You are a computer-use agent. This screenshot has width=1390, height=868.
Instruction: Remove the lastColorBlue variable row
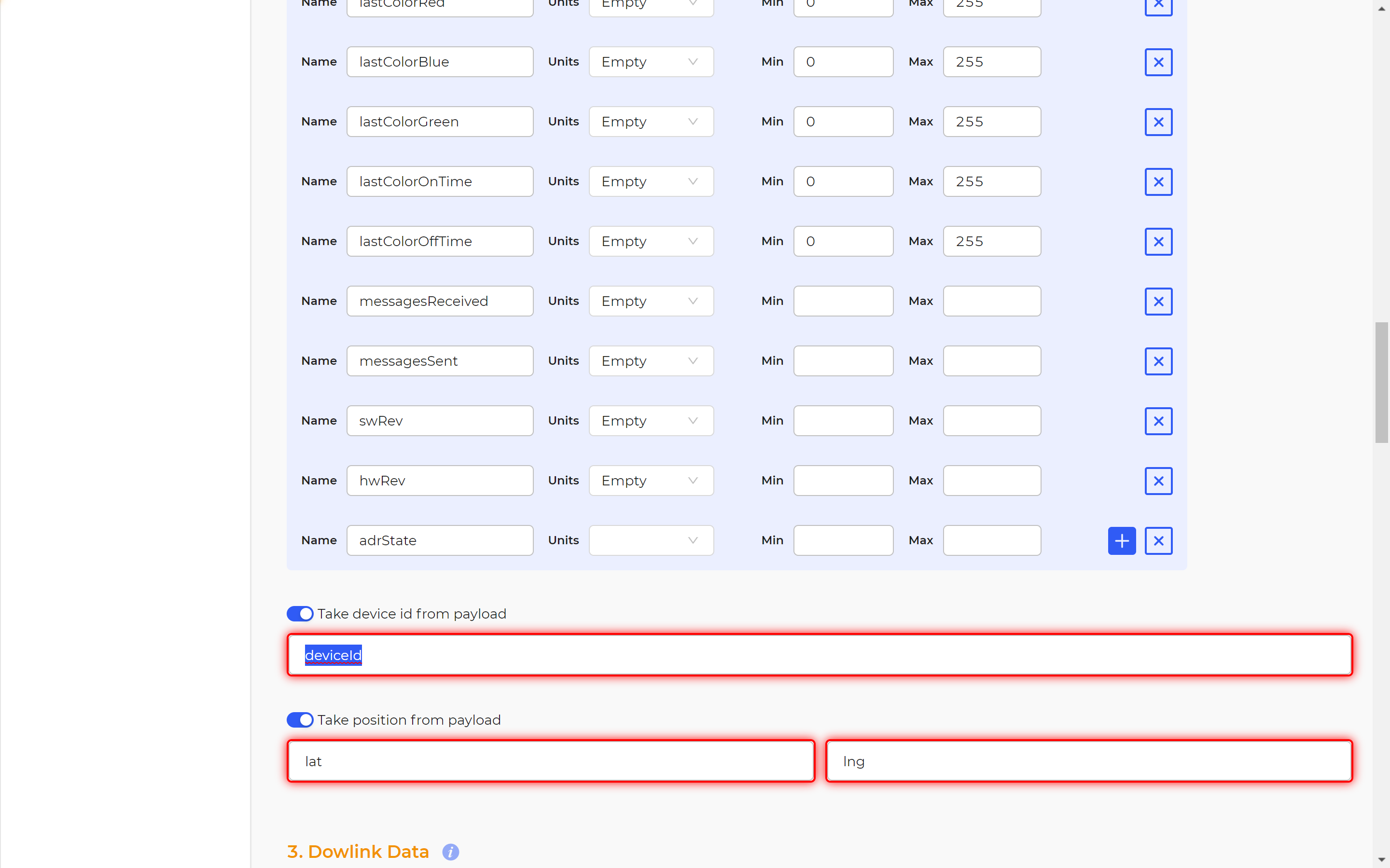[1158, 62]
